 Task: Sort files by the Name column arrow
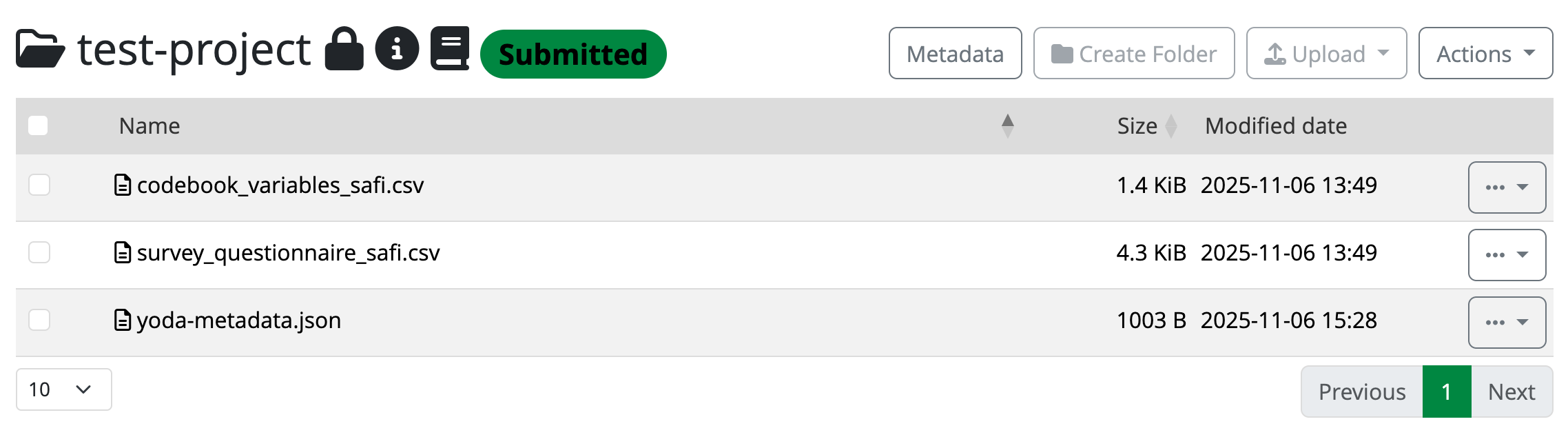[x=1008, y=125]
